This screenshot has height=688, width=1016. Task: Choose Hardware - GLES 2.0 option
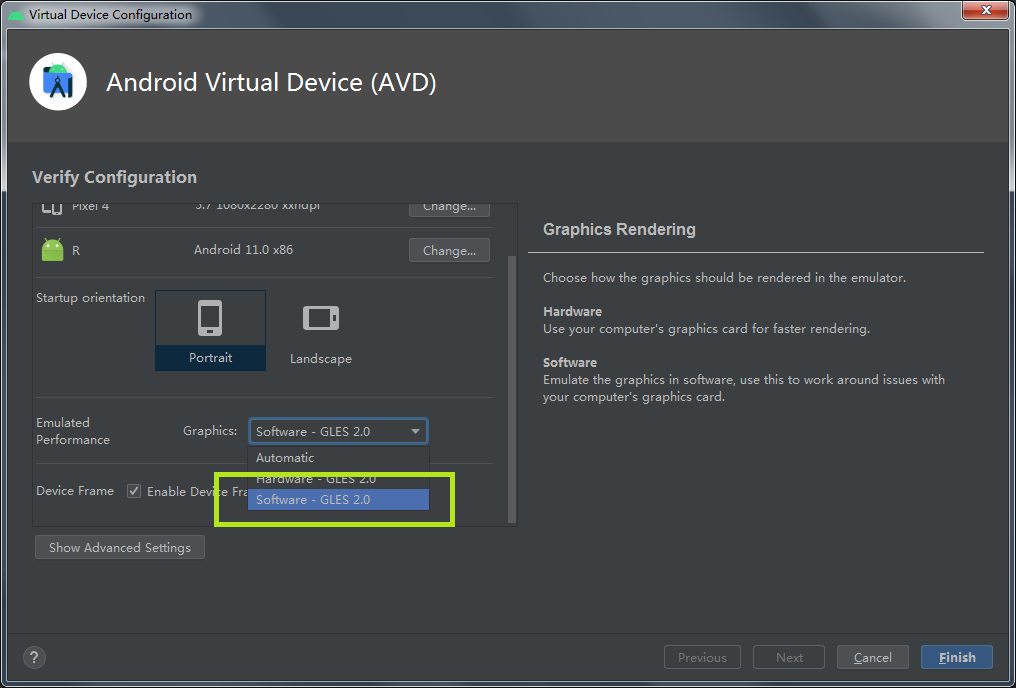[338, 479]
